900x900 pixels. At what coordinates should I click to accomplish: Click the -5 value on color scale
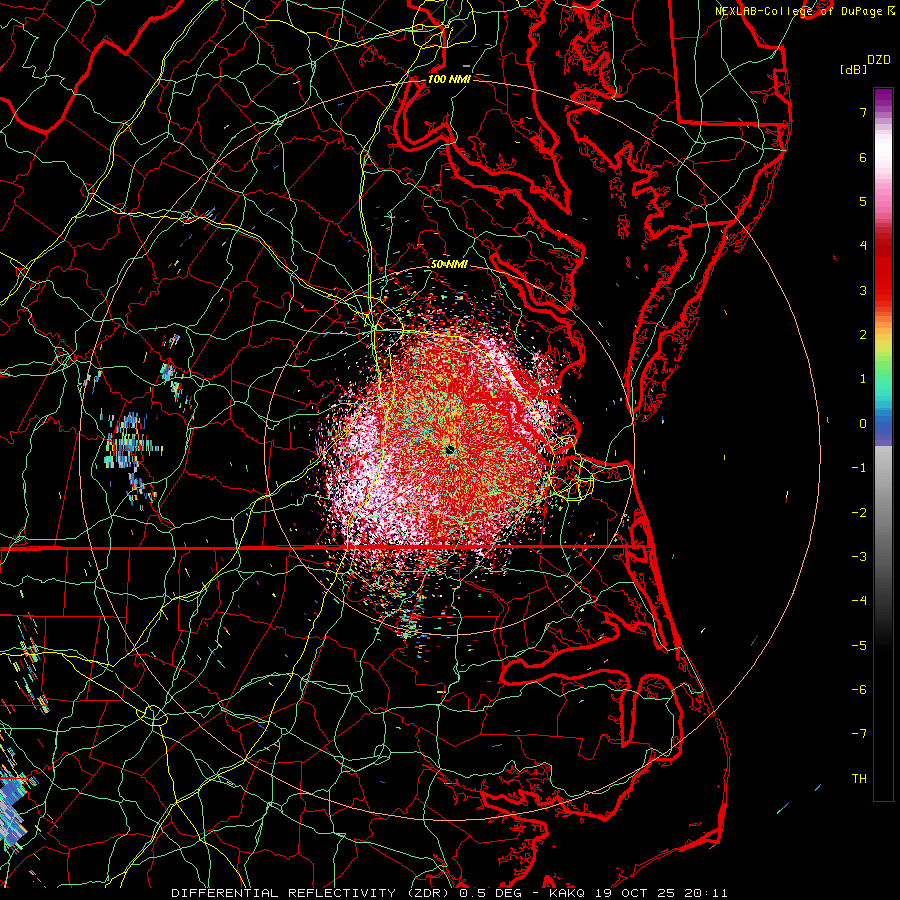[859, 646]
